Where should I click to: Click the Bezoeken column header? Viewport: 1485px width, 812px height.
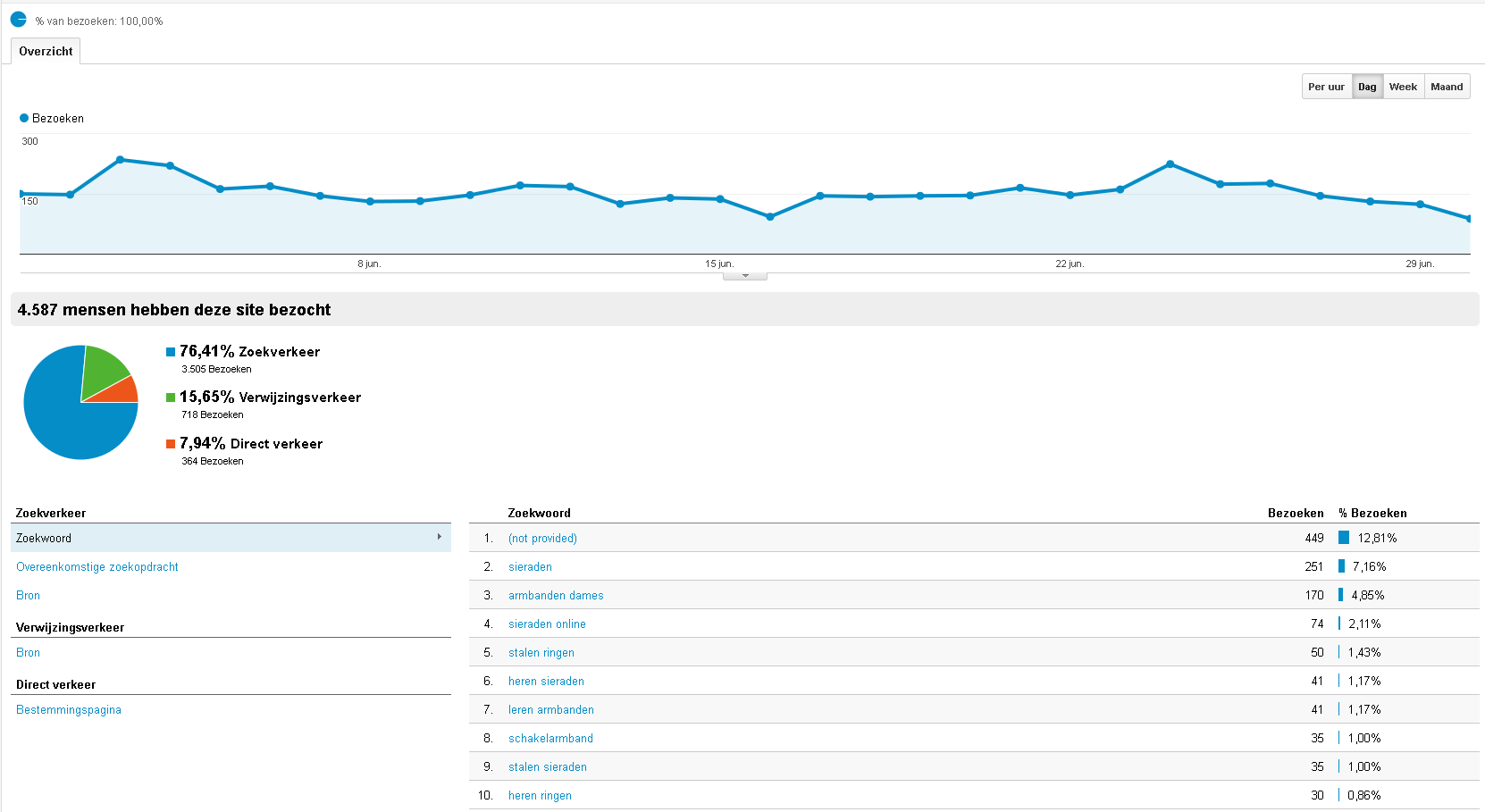click(1296, 513)
